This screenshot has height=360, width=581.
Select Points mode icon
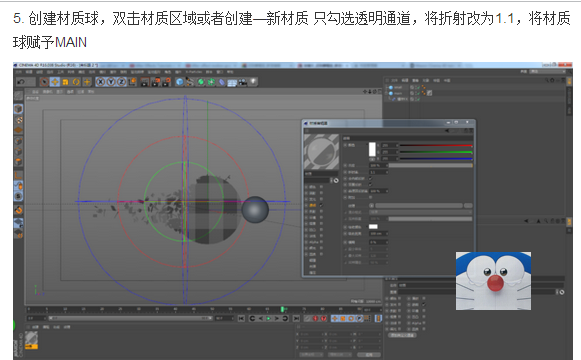18,141
